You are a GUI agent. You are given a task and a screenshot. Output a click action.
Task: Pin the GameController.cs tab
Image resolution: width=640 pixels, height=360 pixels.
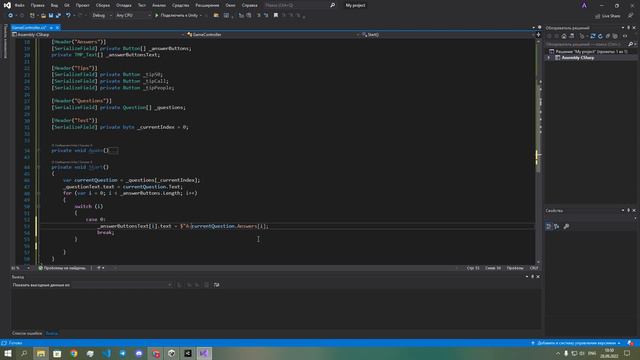click(51, 28)
